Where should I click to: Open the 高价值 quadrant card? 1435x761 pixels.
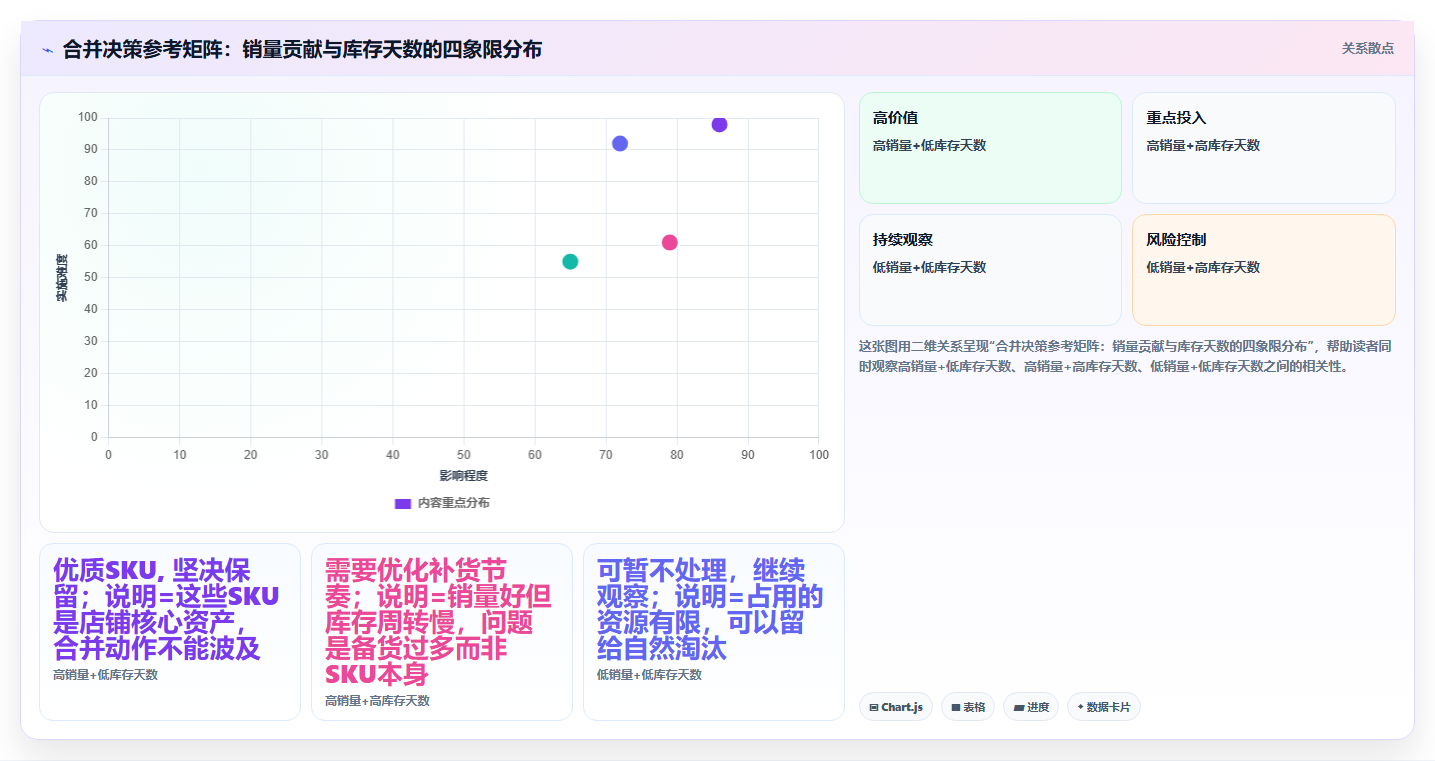coord(990,148)
